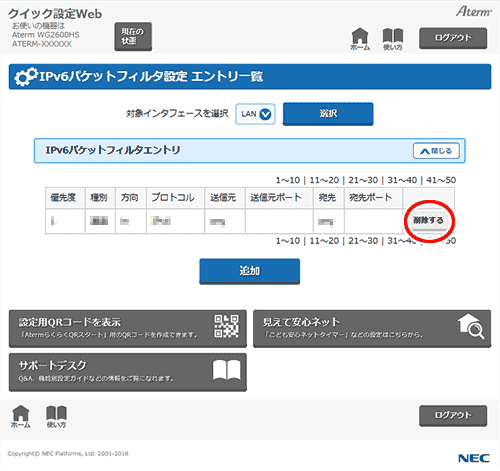Viewport: 500px width, 471px height.
Task: Click the 送信元 column header
Action: (225, 198)
